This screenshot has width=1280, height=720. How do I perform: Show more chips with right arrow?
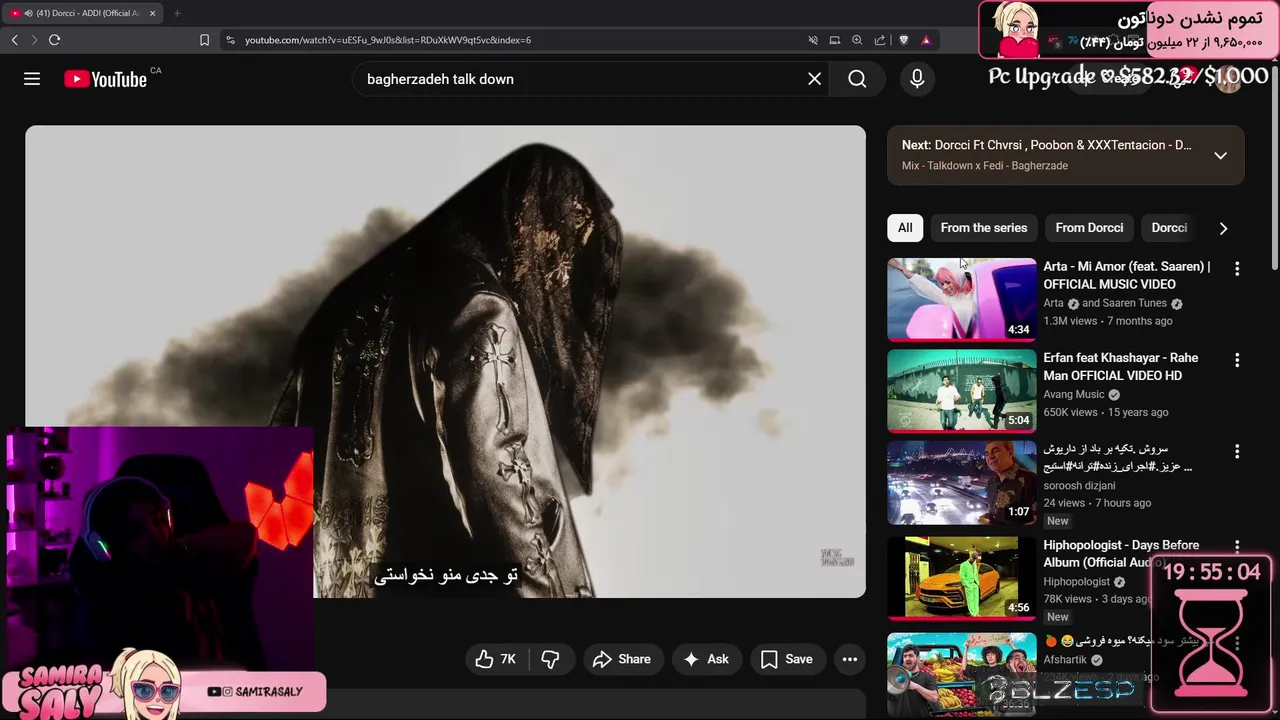pyautogui.click(x=1223, y=228)
